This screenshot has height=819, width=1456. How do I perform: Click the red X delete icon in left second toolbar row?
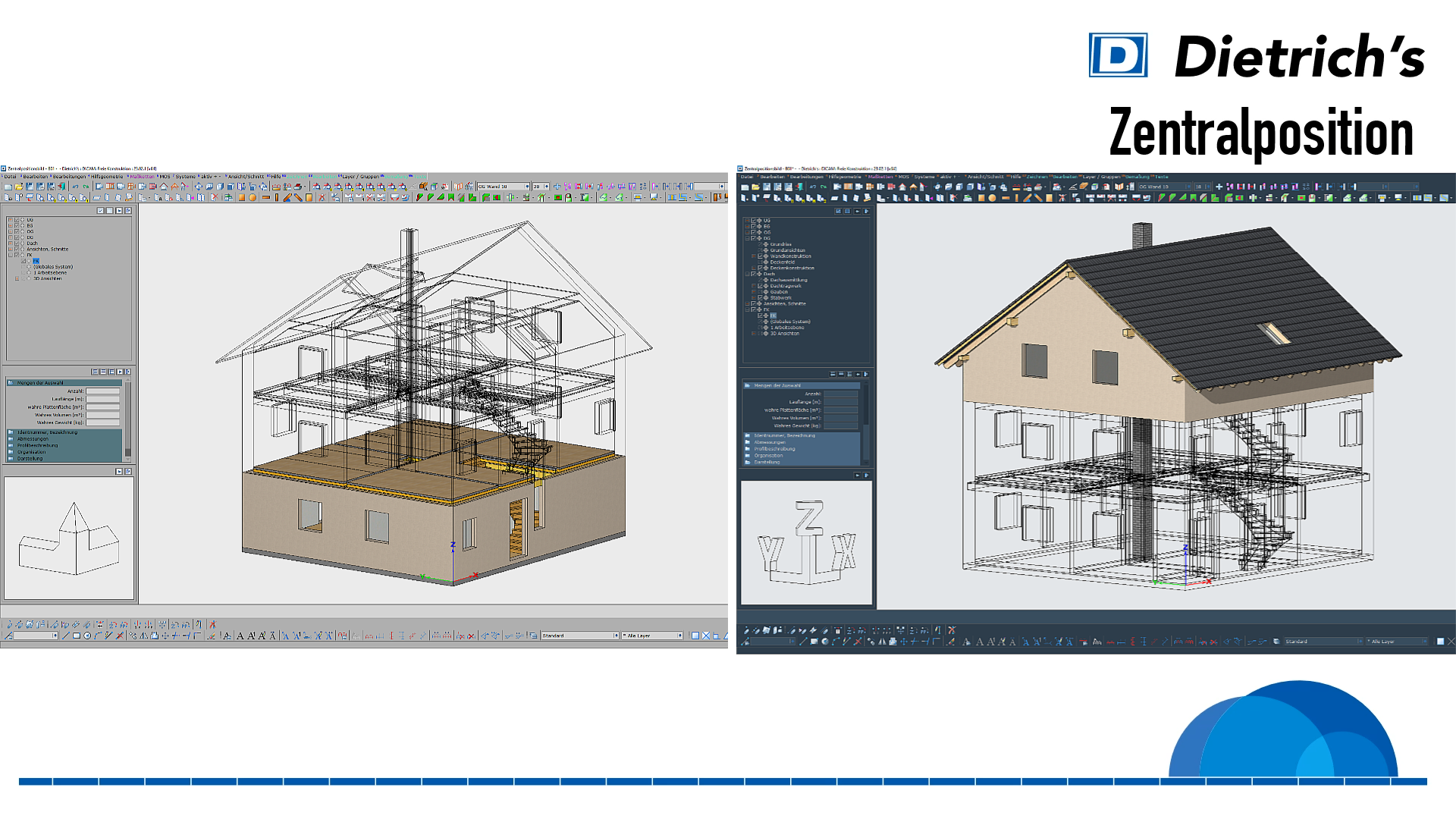pos(214,197)
